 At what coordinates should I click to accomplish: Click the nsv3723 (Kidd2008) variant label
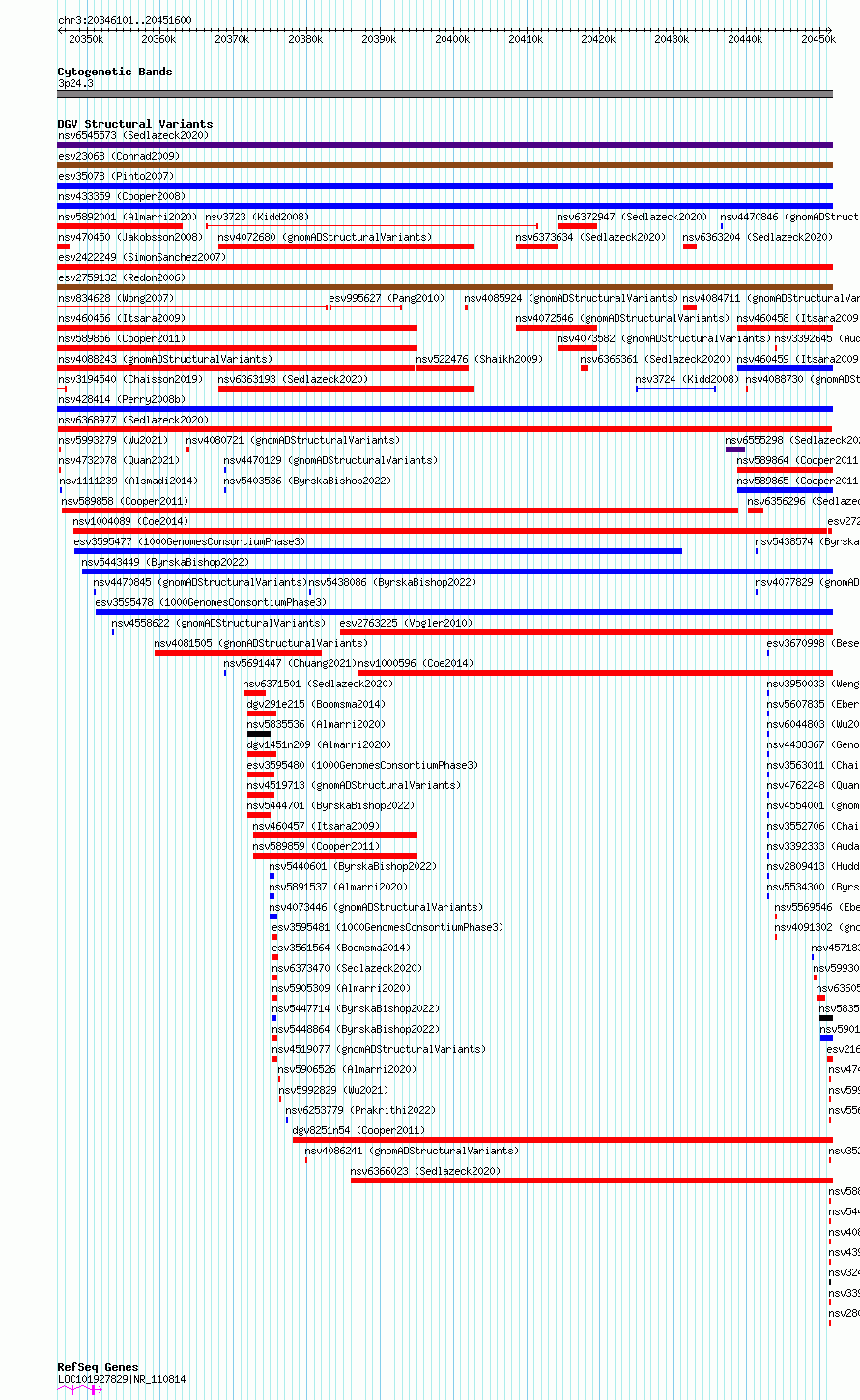pyautogui.click(x=258, y=217)
